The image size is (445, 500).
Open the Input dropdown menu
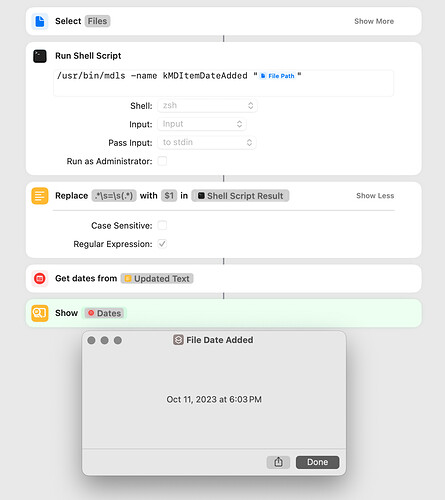click(x=202, y=124)
